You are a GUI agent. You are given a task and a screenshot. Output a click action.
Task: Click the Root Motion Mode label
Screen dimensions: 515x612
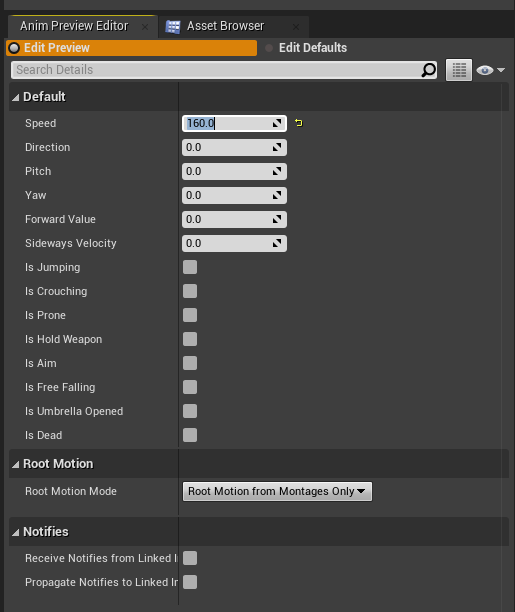point(71,491)
